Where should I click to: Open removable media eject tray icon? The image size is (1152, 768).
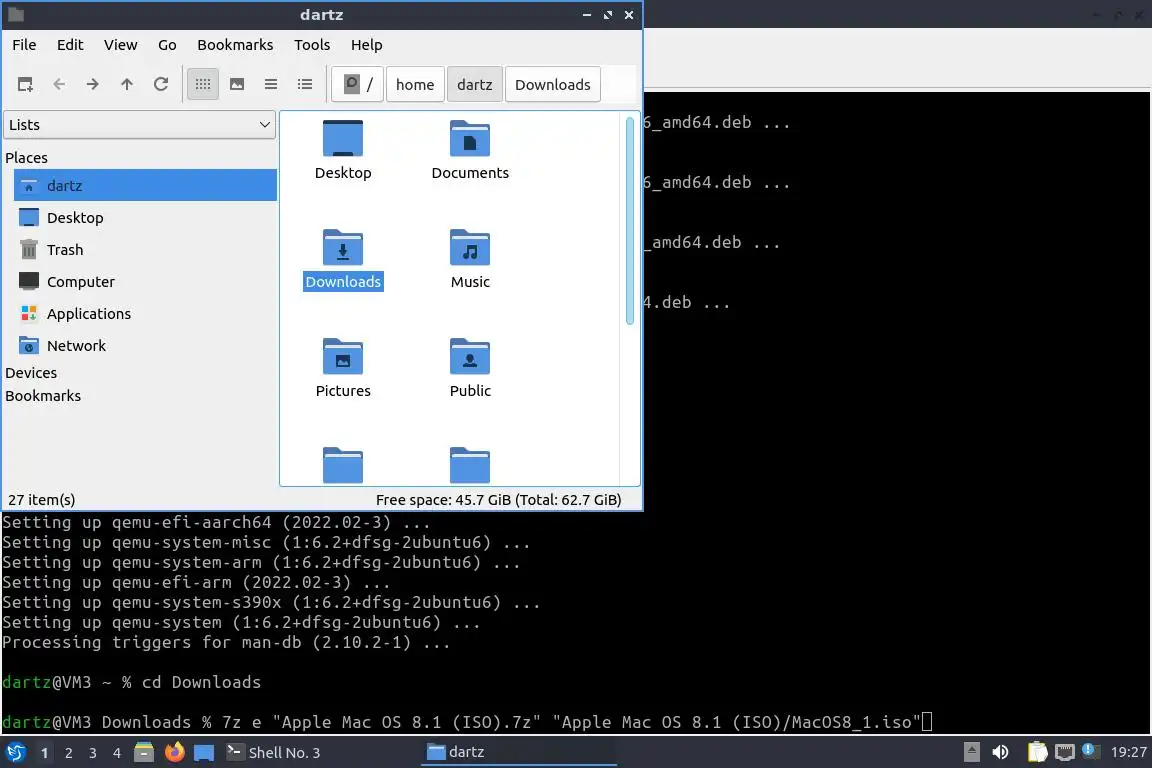pos(971,752)
